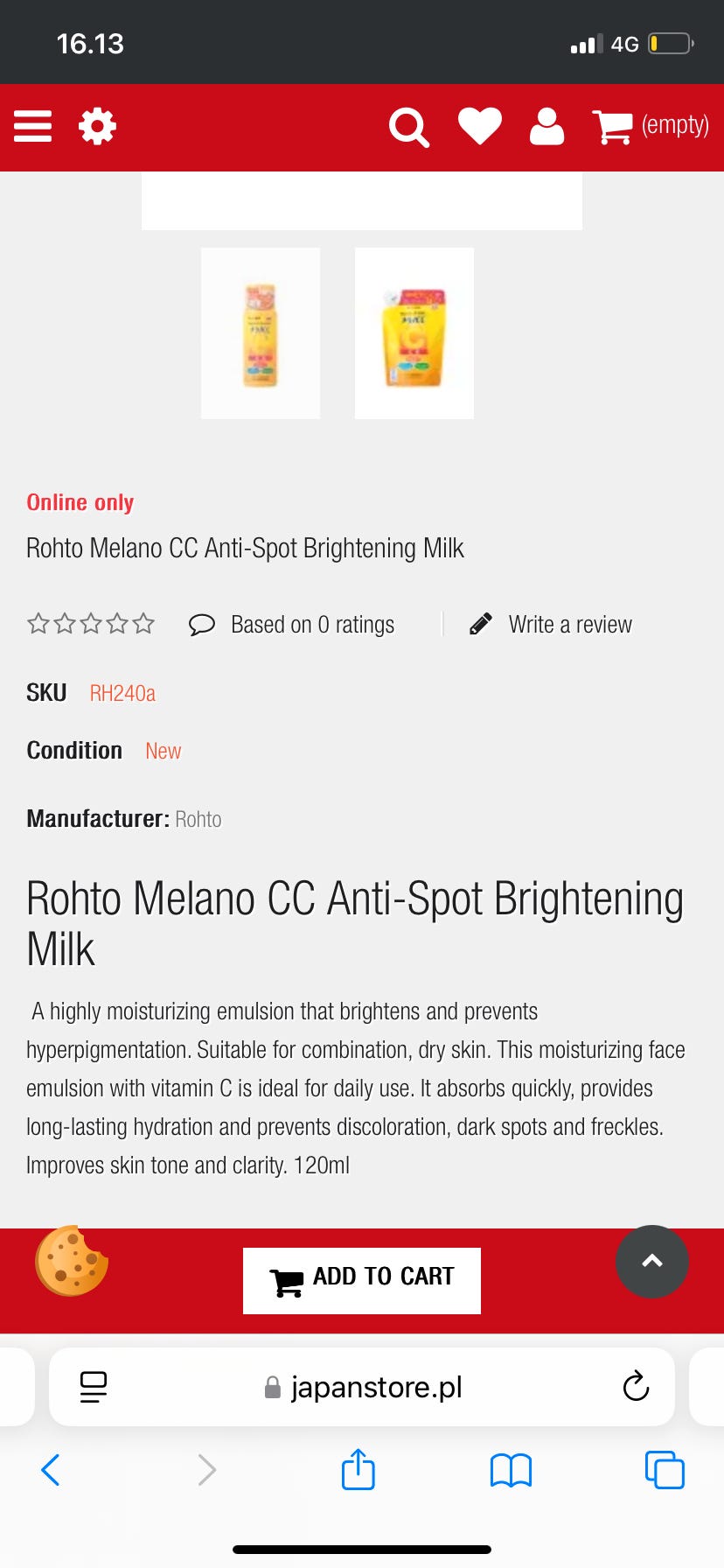The width and height of the screenshot is (724, 1568).
Task: Open Safari bookmarks icon
Action: pyautogui.click(x=511, y=1470)
